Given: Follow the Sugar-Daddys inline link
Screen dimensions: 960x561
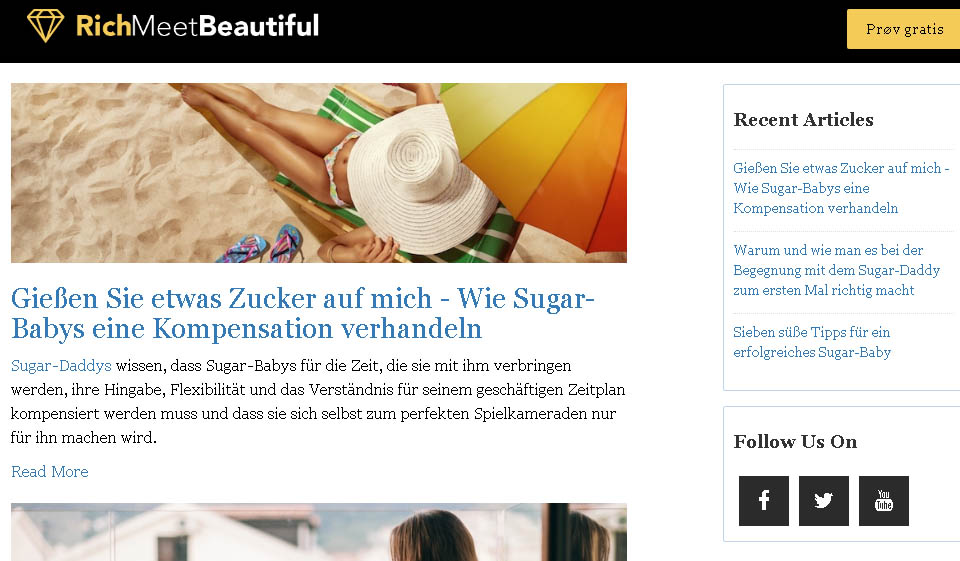Looking at the screenshot, I should (x=61, y=366).
